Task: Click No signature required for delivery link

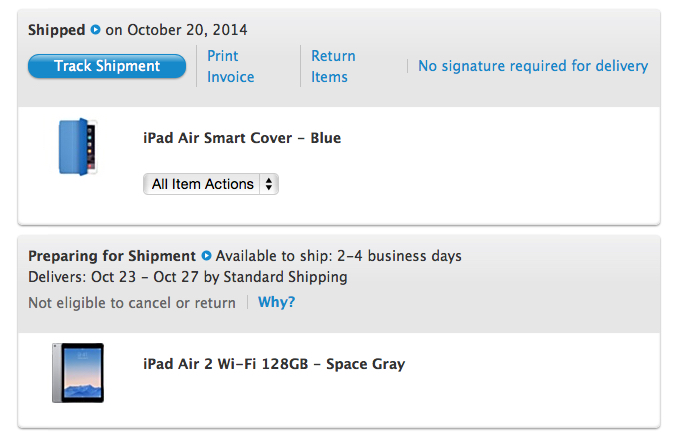Action: click(532, 66)
